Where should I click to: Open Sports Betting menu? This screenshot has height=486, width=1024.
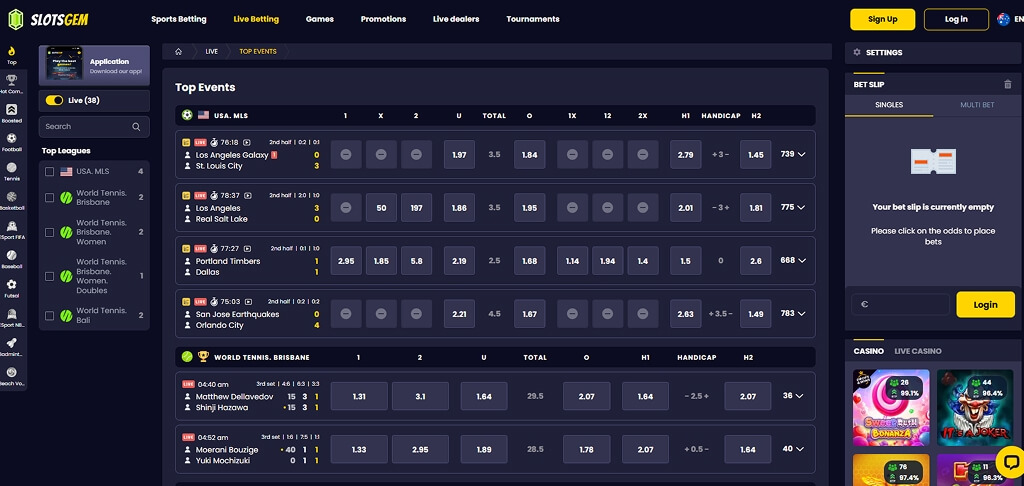[x=179, y=20]
